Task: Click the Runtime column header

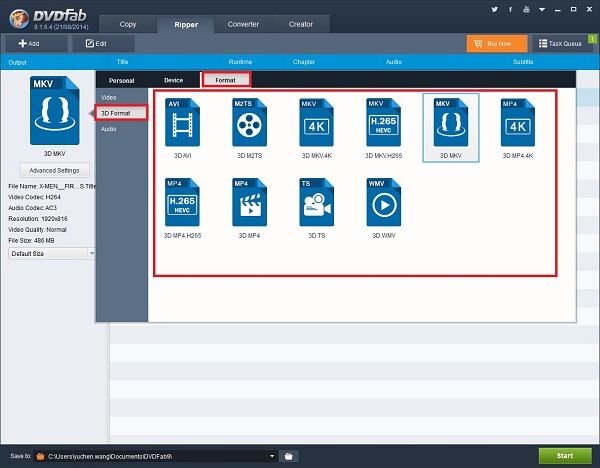Action: pyautogui.click(x=240, y=62)
